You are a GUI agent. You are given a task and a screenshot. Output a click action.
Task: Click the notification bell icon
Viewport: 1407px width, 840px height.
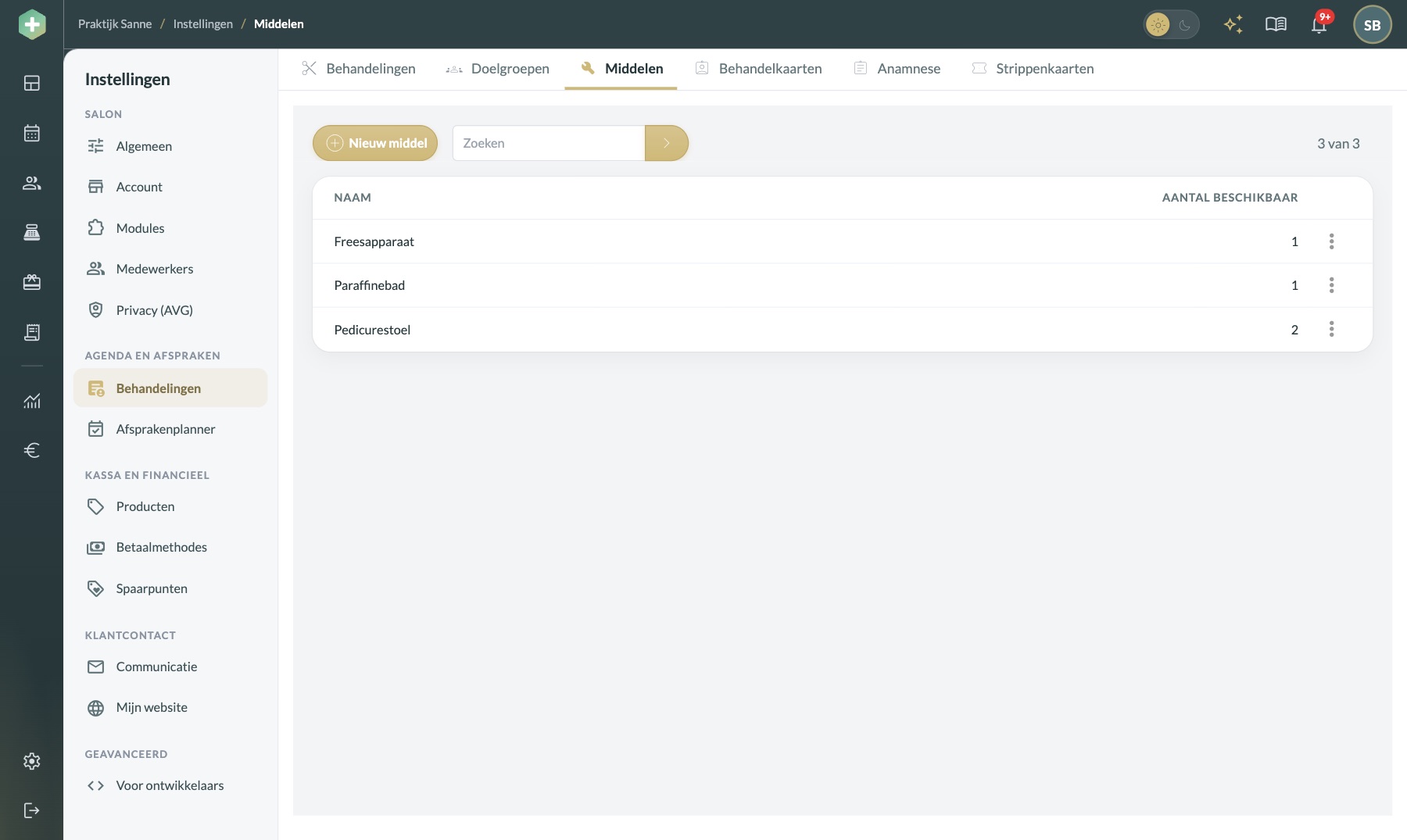point(1319,24)
